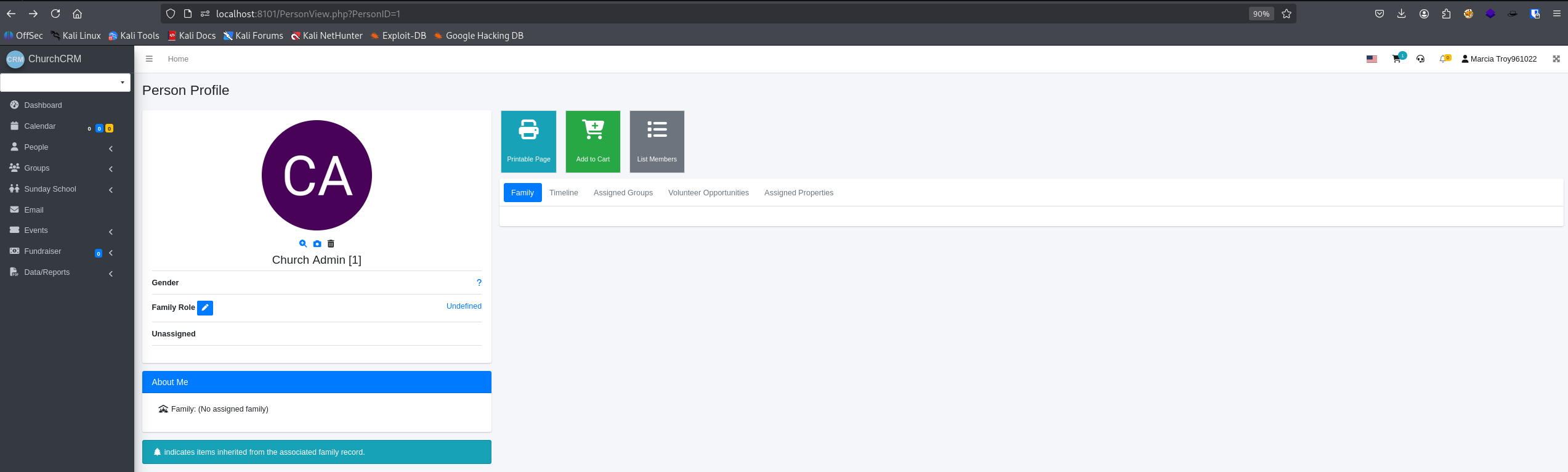Image resolution: width=1568 pixels, height=472 pixels.
Task: Click the purple stacked-layers extension icon
Action: coord(1490,14)
